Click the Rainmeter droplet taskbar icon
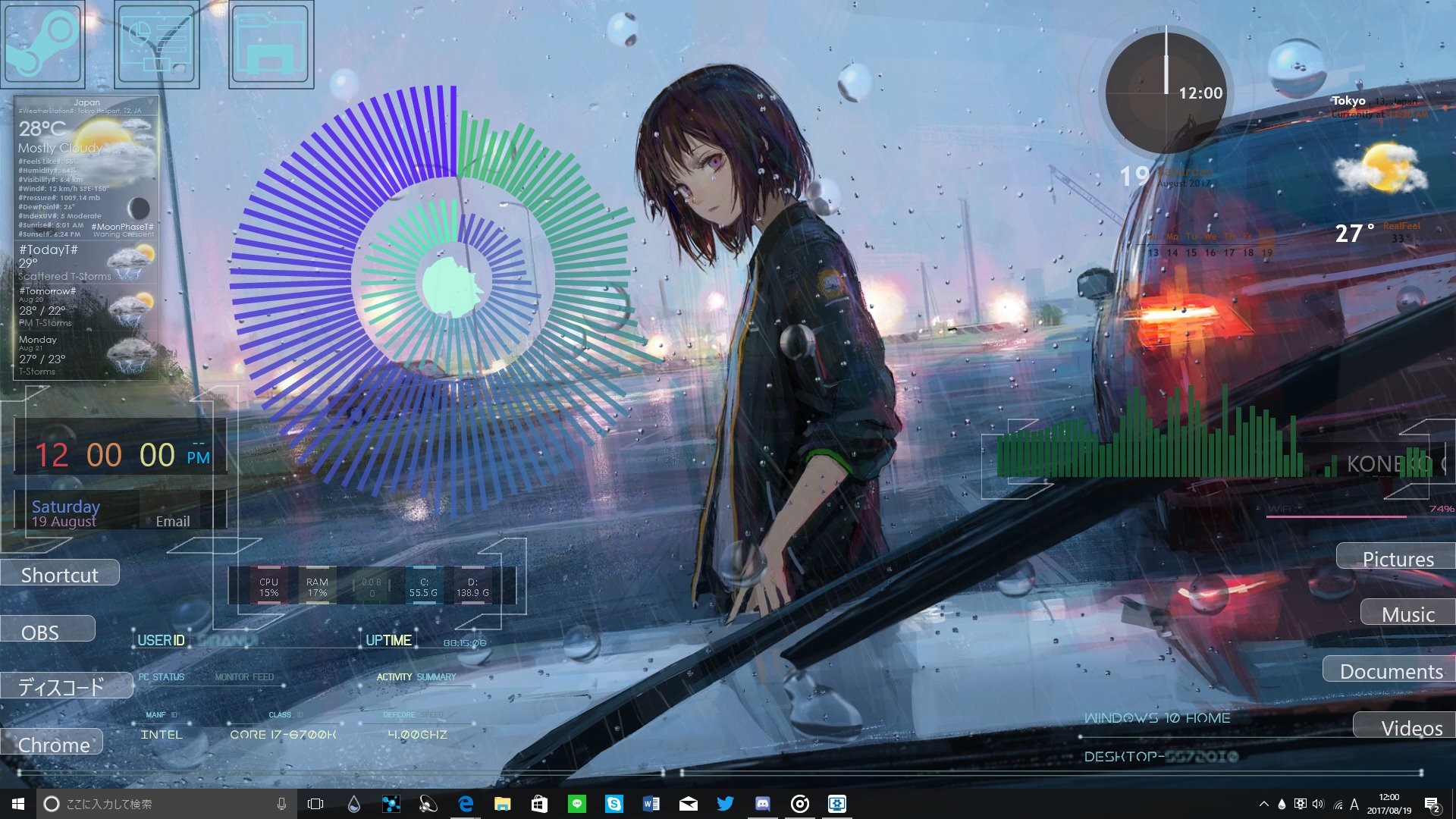 (353, 804)
